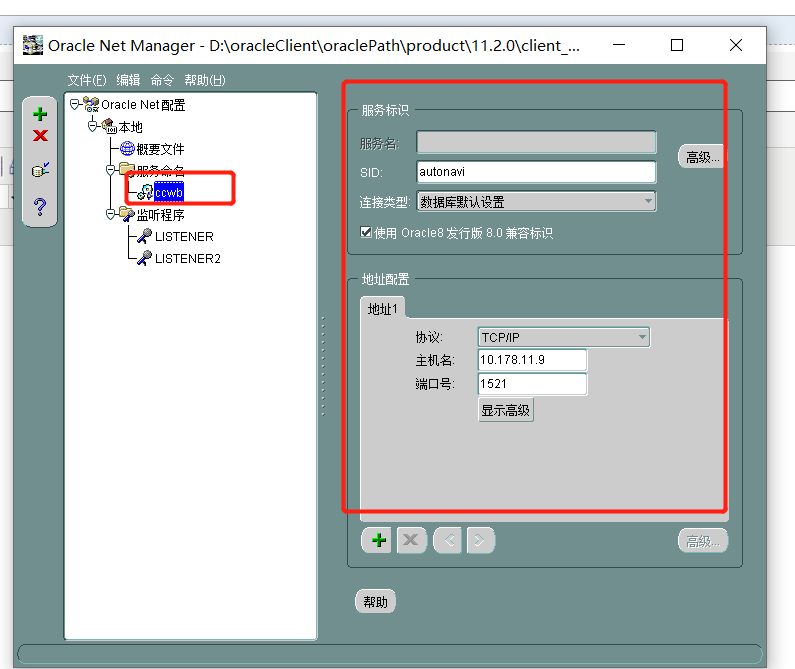This screenshot has height=669, width=795.
Task: Click the 帮助 button at bottom
Action: [x=375, y=602]
